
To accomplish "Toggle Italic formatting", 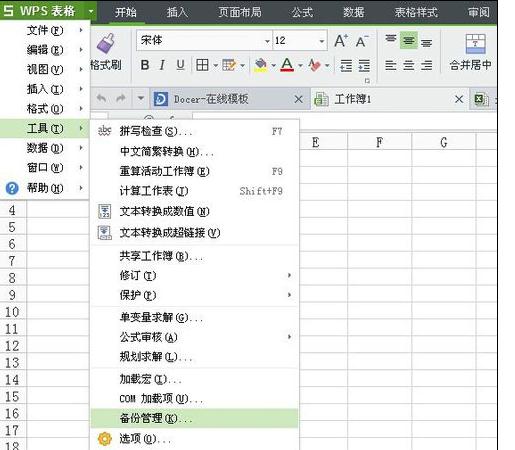I will click(x=162, y=65).
